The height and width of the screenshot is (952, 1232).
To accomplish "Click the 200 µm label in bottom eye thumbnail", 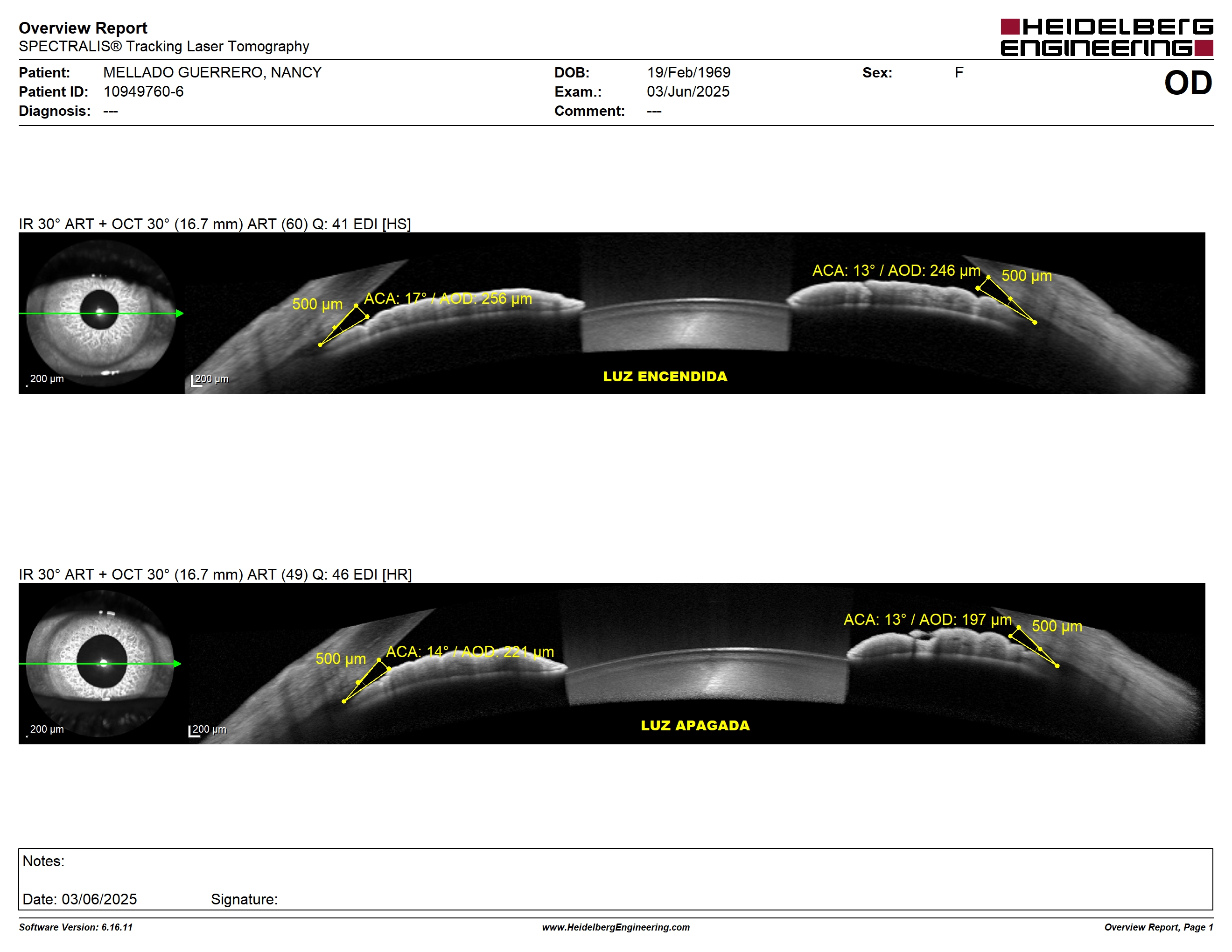I will tap(47, 728).
